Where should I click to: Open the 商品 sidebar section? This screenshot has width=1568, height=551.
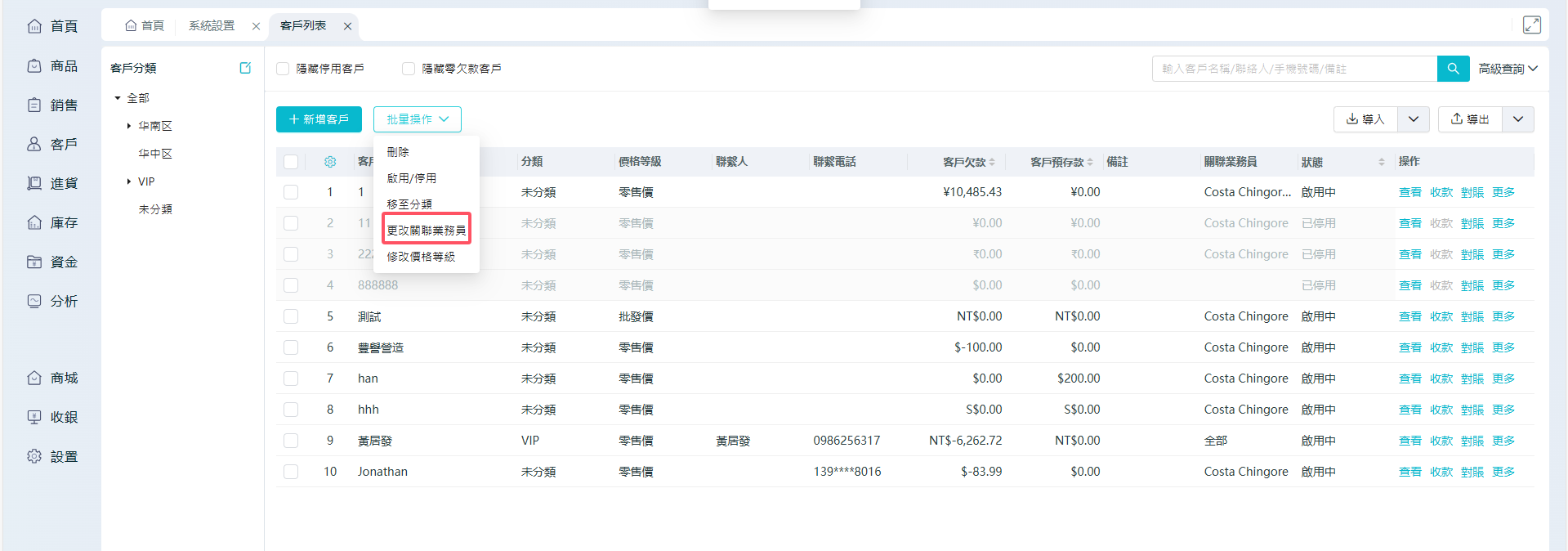pyautogui.click(x=53, y=66)
